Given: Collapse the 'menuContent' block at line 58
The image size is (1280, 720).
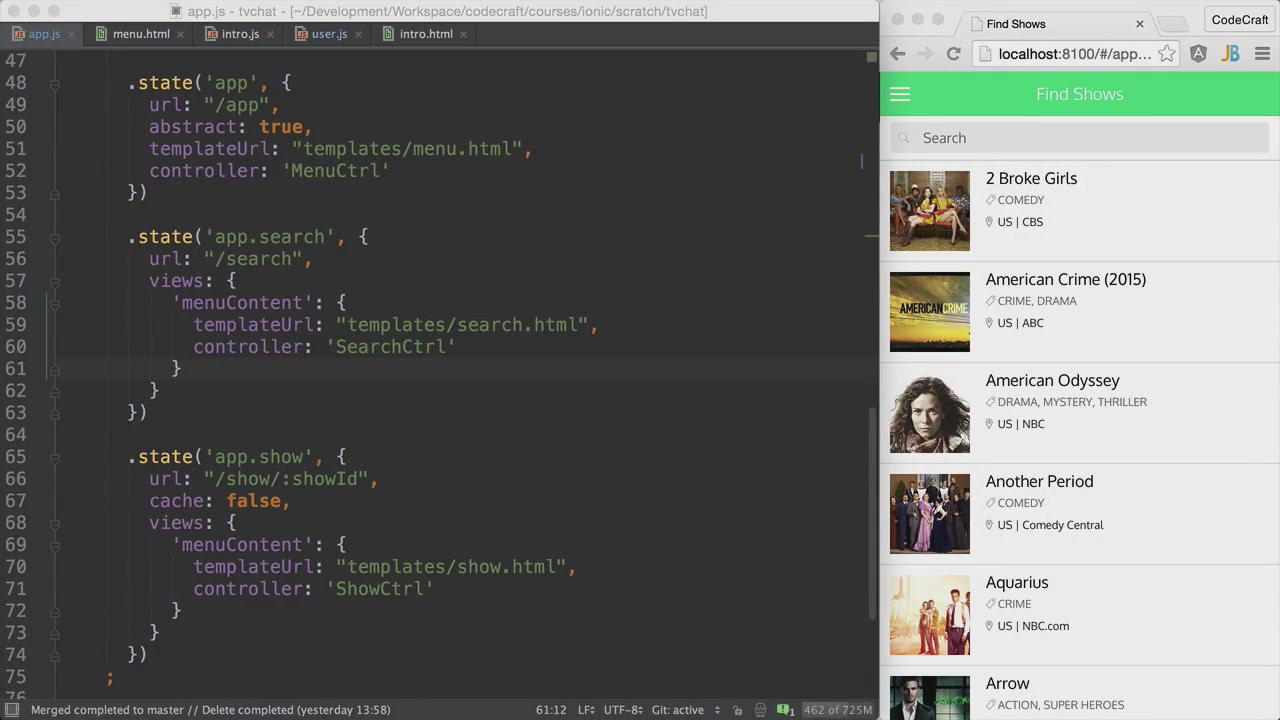Looking at the screenshot, I should [x=55, y=303].
